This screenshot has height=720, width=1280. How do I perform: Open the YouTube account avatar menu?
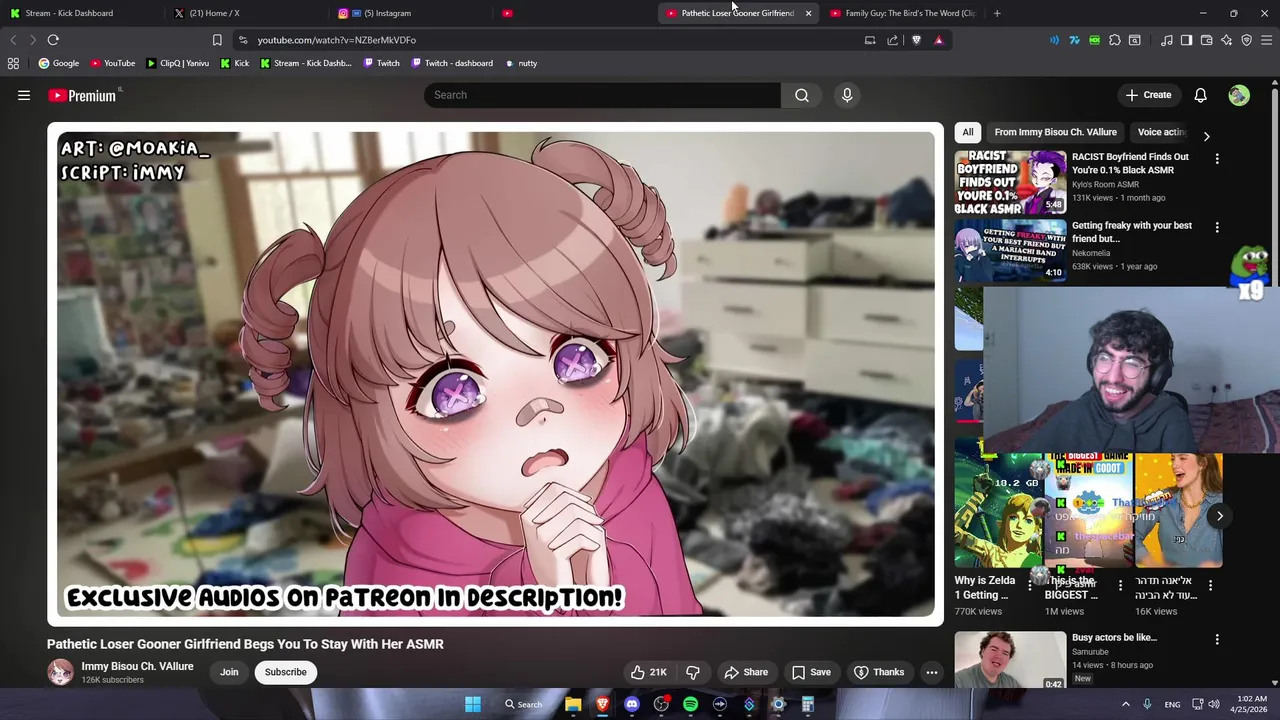[1239, 95]
